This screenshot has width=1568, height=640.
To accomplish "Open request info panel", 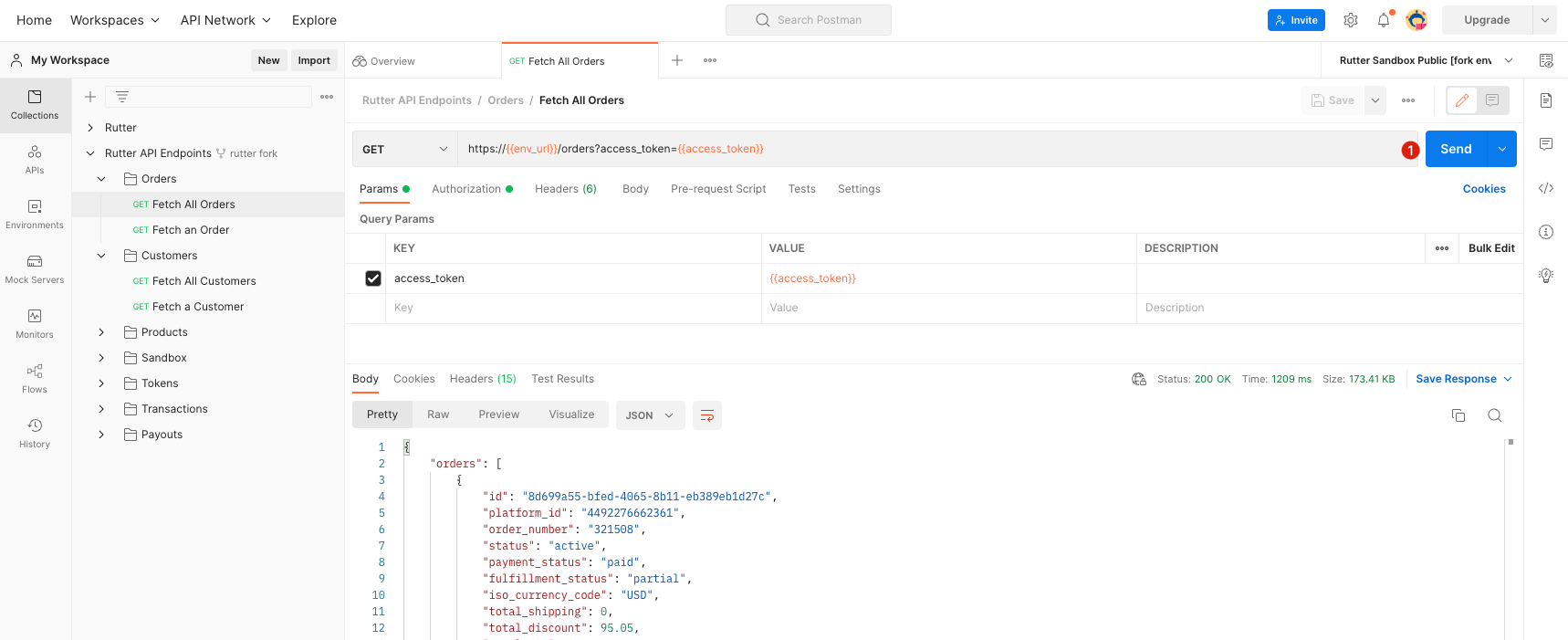I will (1546, 232).
